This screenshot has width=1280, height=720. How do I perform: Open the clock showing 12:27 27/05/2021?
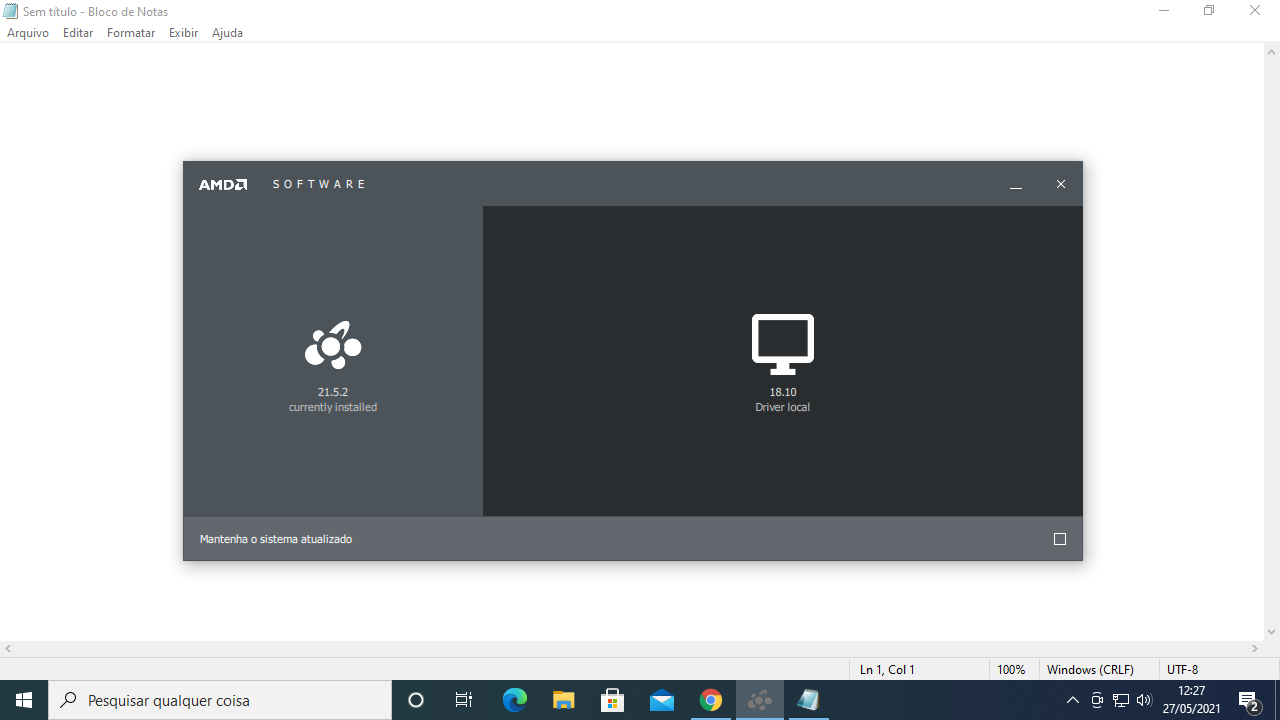click(x=1192, y=700)
